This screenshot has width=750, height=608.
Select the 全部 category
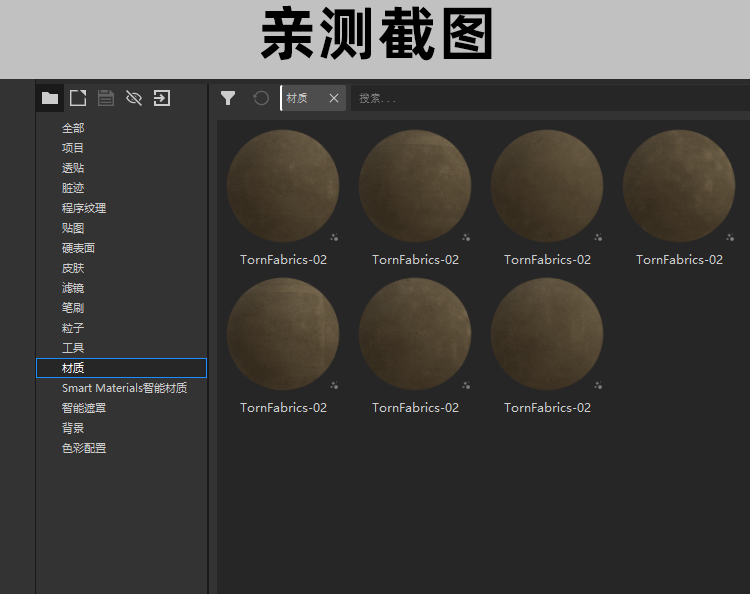73,128
